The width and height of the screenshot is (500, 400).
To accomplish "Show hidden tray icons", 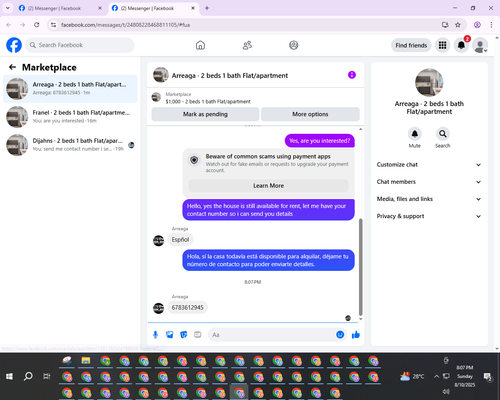I will [436, 376].
